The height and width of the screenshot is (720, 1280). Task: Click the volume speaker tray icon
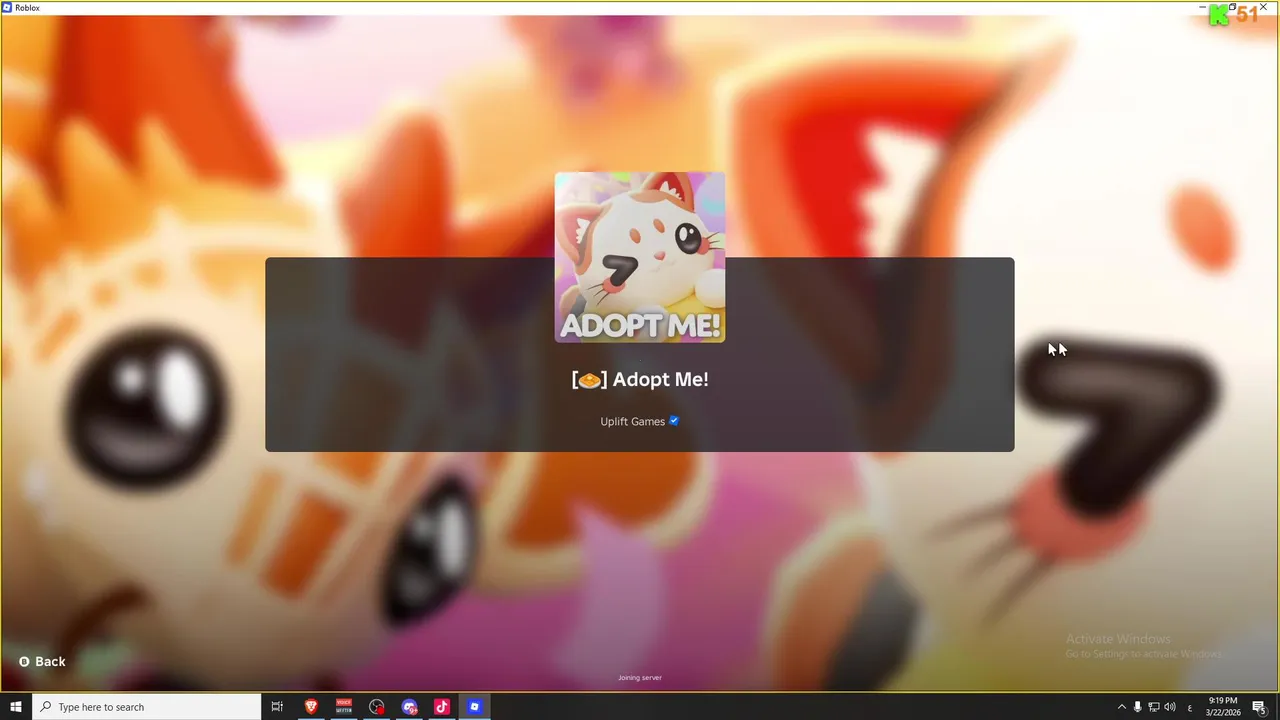1169,707
